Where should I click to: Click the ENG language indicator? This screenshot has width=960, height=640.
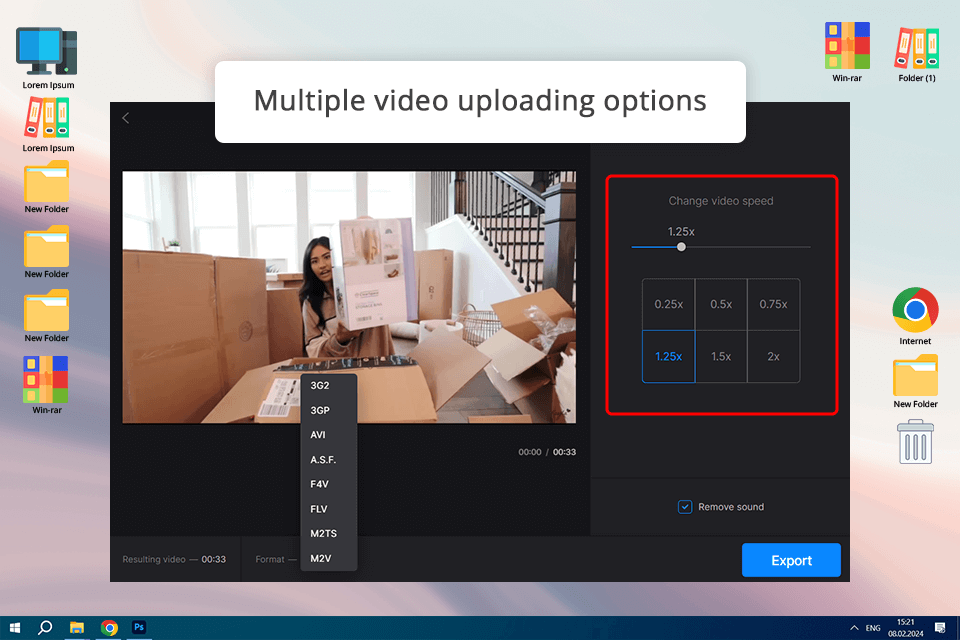pyautogui.click(x=873, y=628)
